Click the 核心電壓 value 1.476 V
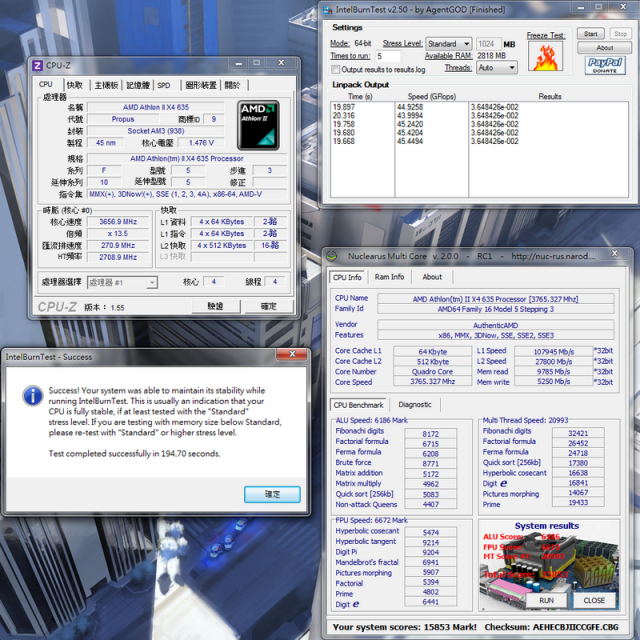Viewport: 640px width, 640px height. [x=201, y=143]
